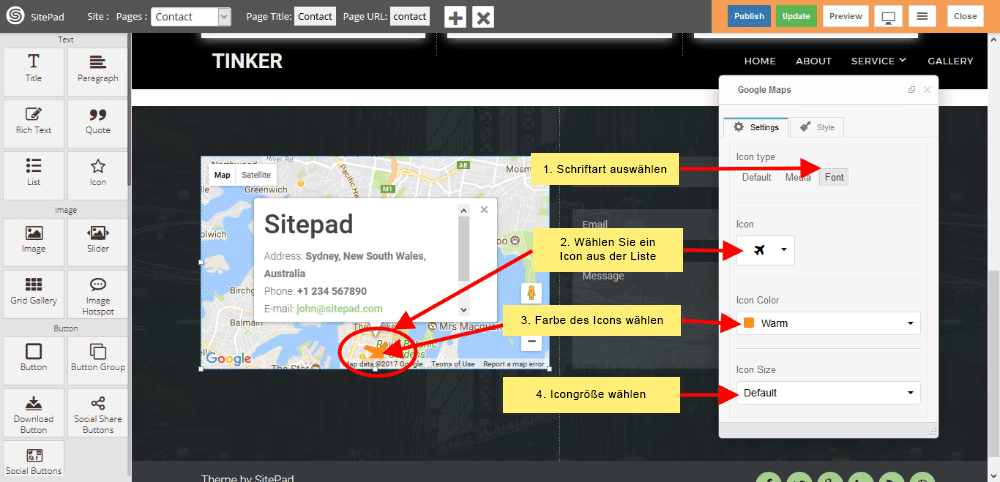Click the Terms of Use map link
1000x482 pixels.
[x=453, y=364]
